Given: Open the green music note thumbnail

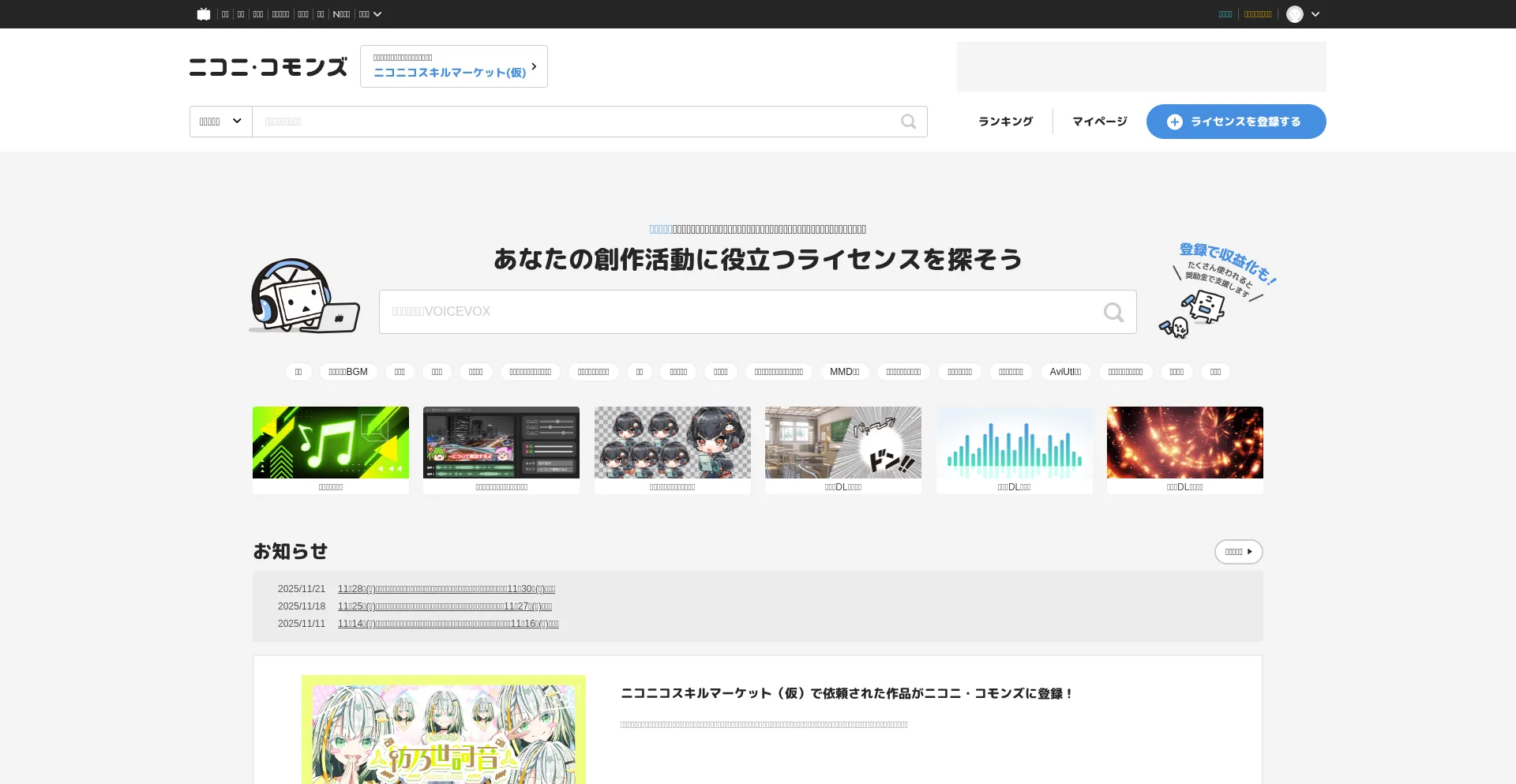Looking at the screenshot, I should pyautogui.click(x=331, y=443).
